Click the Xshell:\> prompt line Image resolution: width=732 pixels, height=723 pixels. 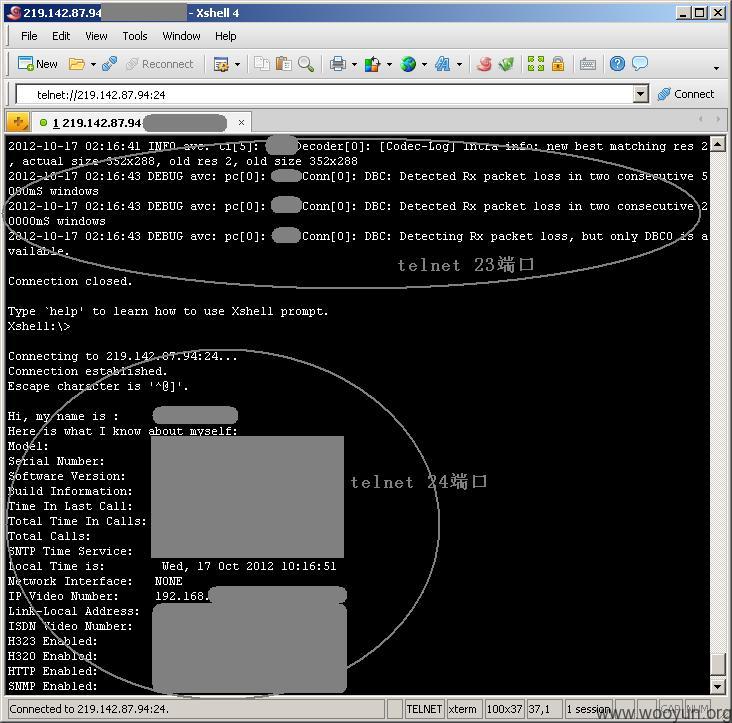click(39, 326)
